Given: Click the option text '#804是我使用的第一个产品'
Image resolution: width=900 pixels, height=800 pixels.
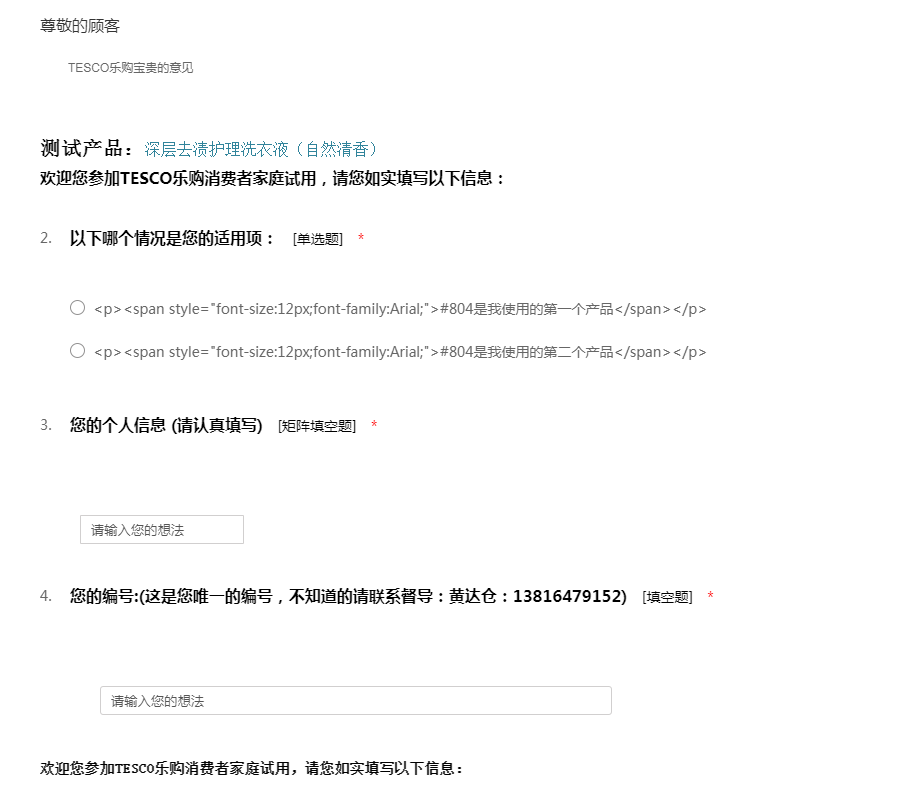Looking at the screenshot, I should [400, 309].
